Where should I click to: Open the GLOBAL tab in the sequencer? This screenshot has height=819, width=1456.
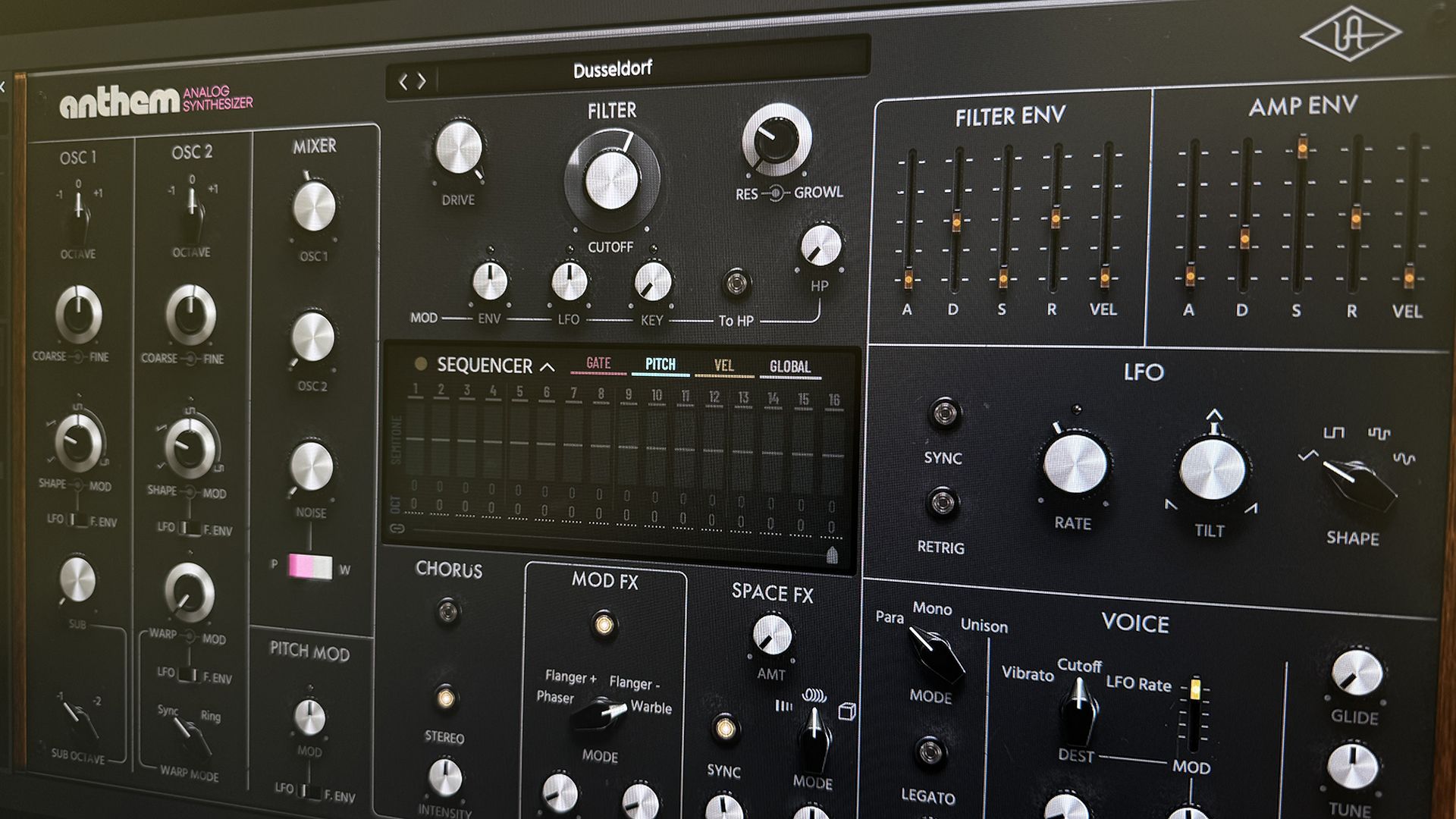coord(789,366)
